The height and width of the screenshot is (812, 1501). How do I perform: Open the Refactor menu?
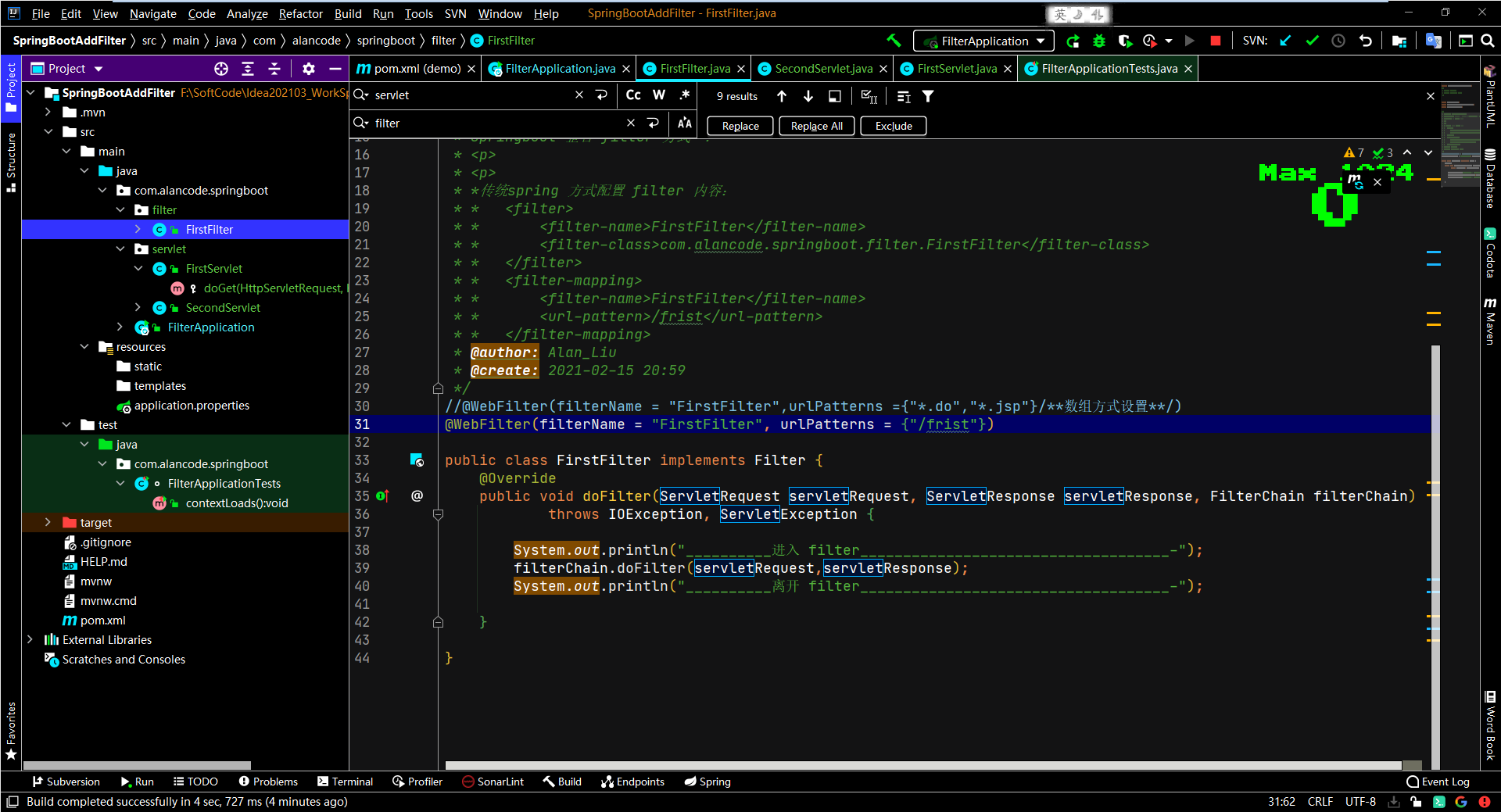pyautogui.click(x=300, y=13)
